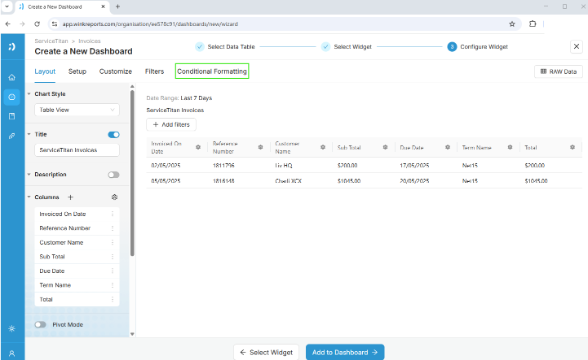This screenshot has height=360, width=588.
Task: Click the user profile icon in sidebar
Action: tap(12, 353)
